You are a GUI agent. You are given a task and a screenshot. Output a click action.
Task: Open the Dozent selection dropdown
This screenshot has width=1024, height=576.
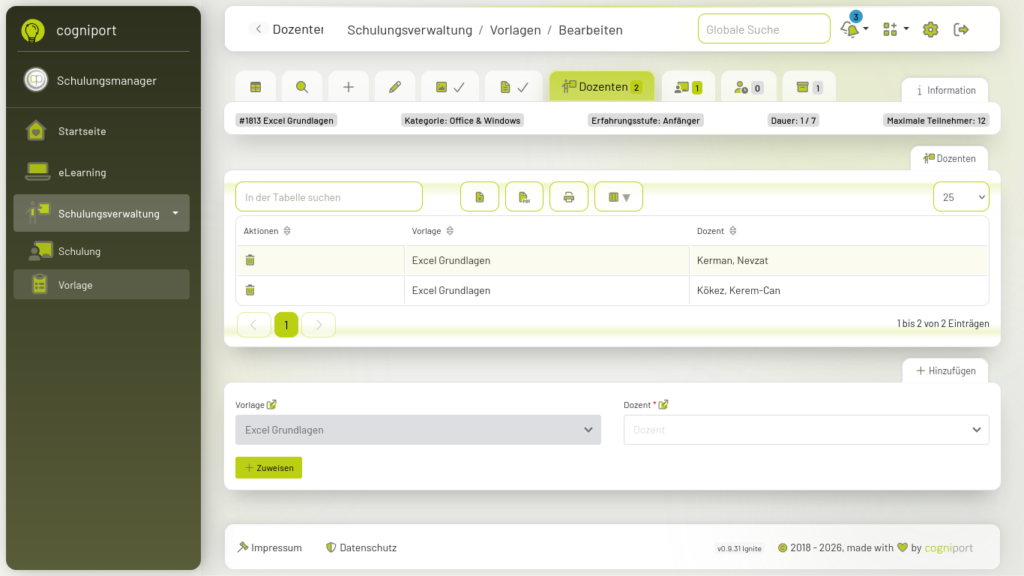tap(806, 430)
